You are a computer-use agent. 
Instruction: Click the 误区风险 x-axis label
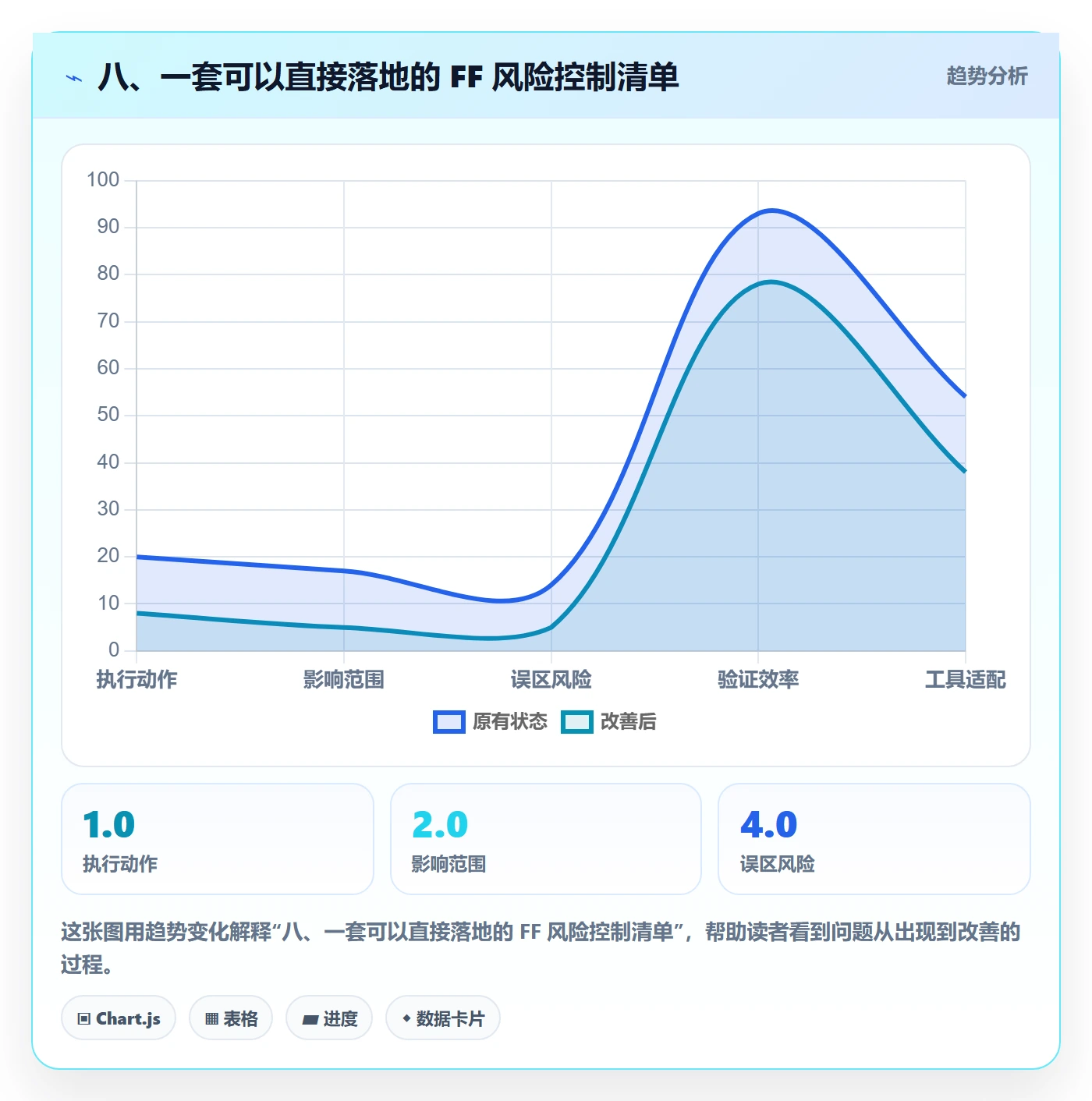551,680
